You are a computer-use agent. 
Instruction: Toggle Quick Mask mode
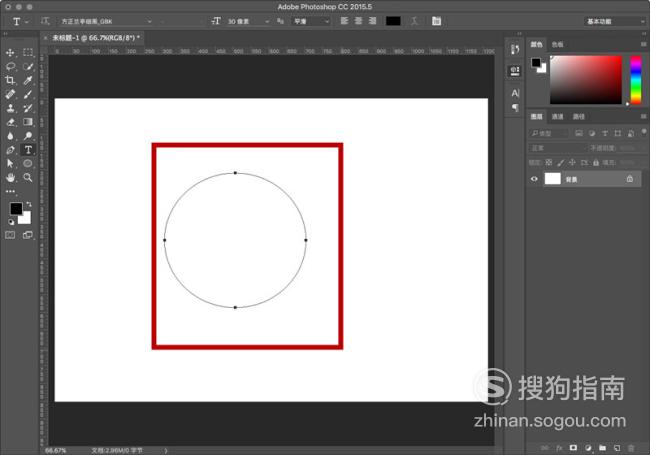(x=10, y=235)
